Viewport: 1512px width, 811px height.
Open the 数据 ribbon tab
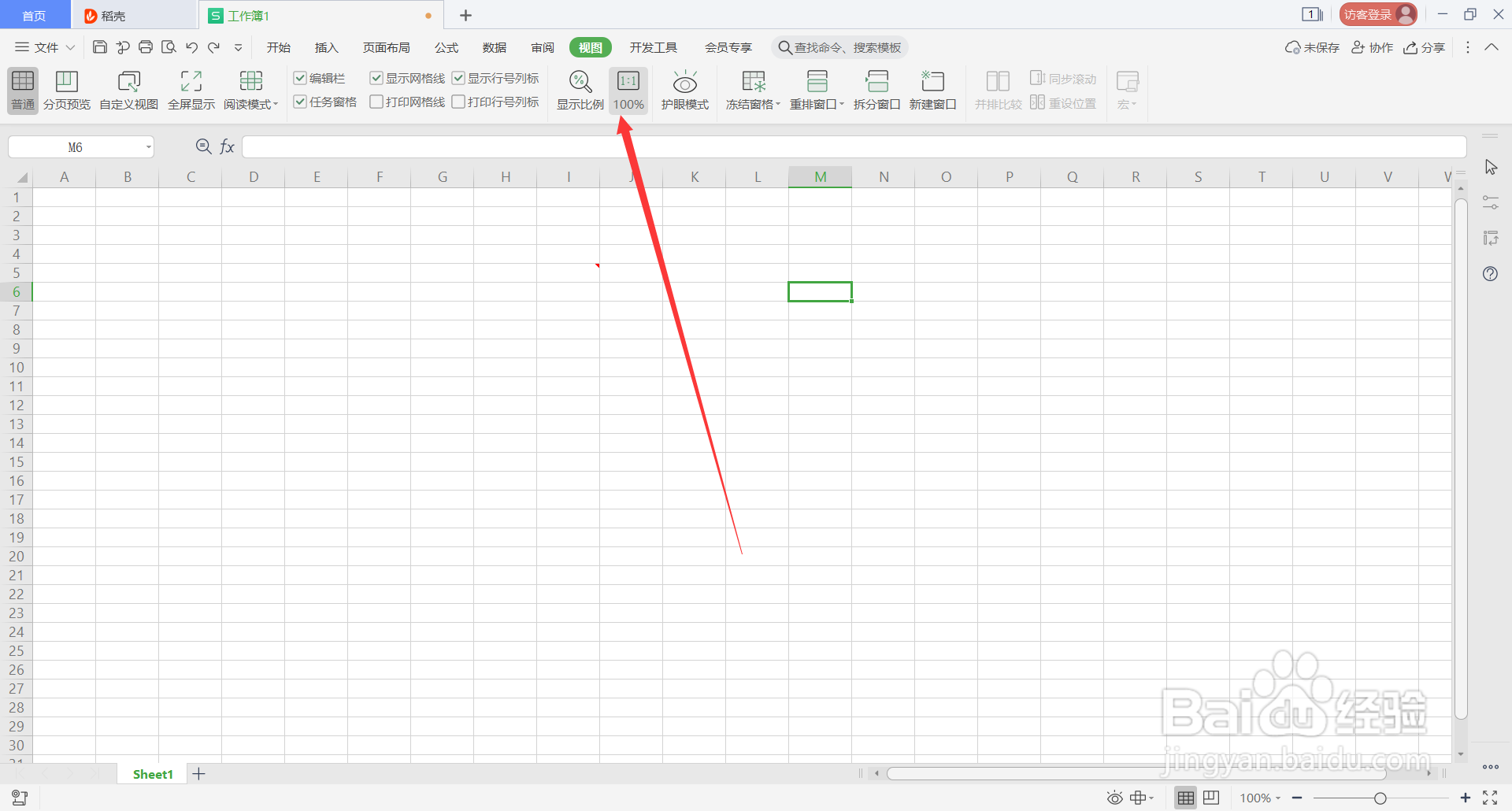(x=495, y=47)
